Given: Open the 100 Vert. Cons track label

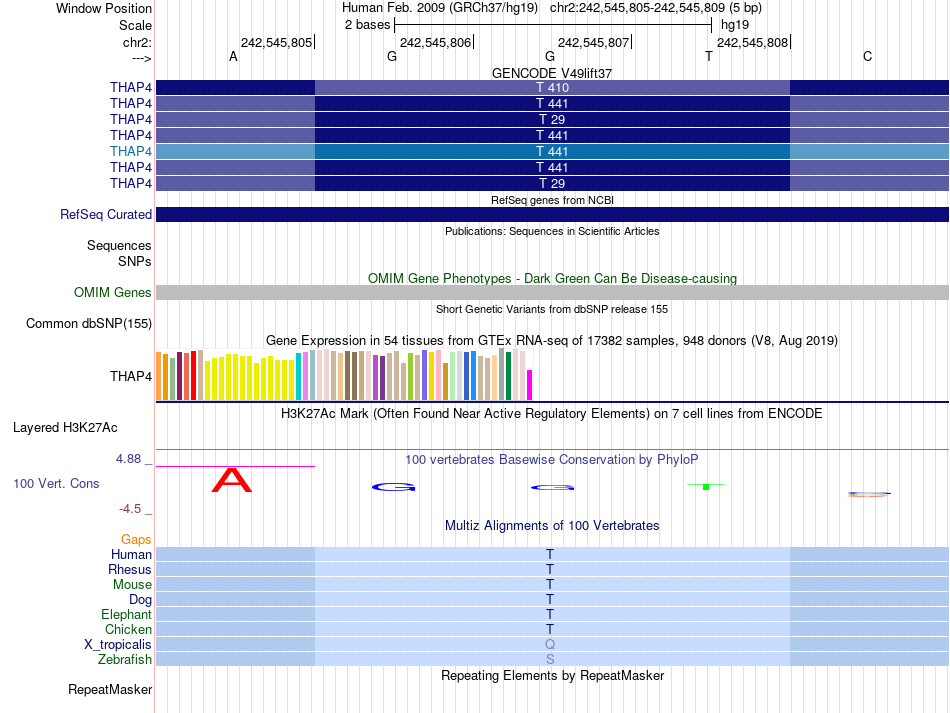Looking at the screenshot, I should pyautogui.click(x=56, y=483).
